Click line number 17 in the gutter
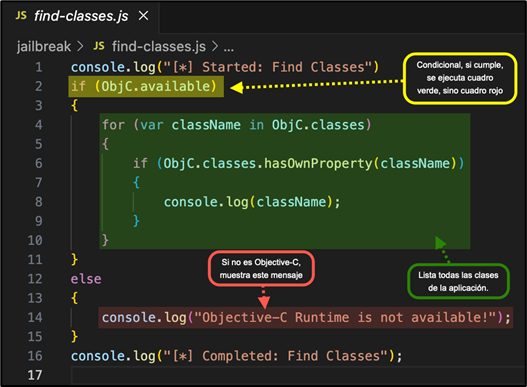The height and width of the screenshot is (387, 527). point(35,375)
